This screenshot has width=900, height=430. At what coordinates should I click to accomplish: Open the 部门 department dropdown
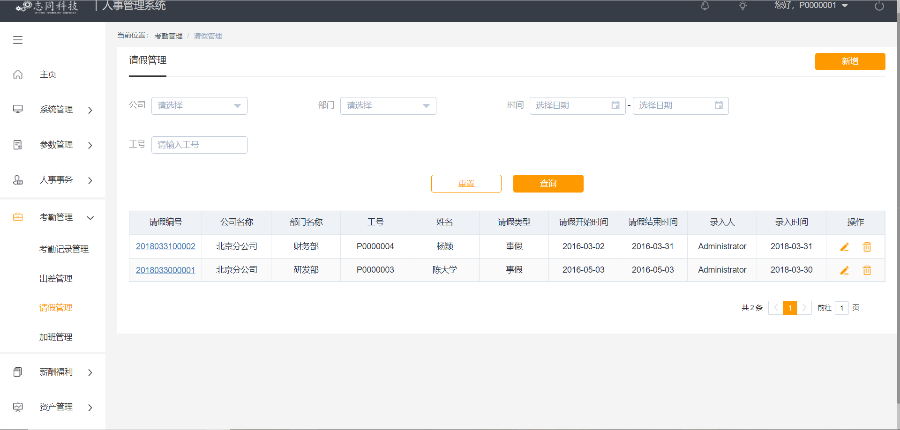pos(389,106)
